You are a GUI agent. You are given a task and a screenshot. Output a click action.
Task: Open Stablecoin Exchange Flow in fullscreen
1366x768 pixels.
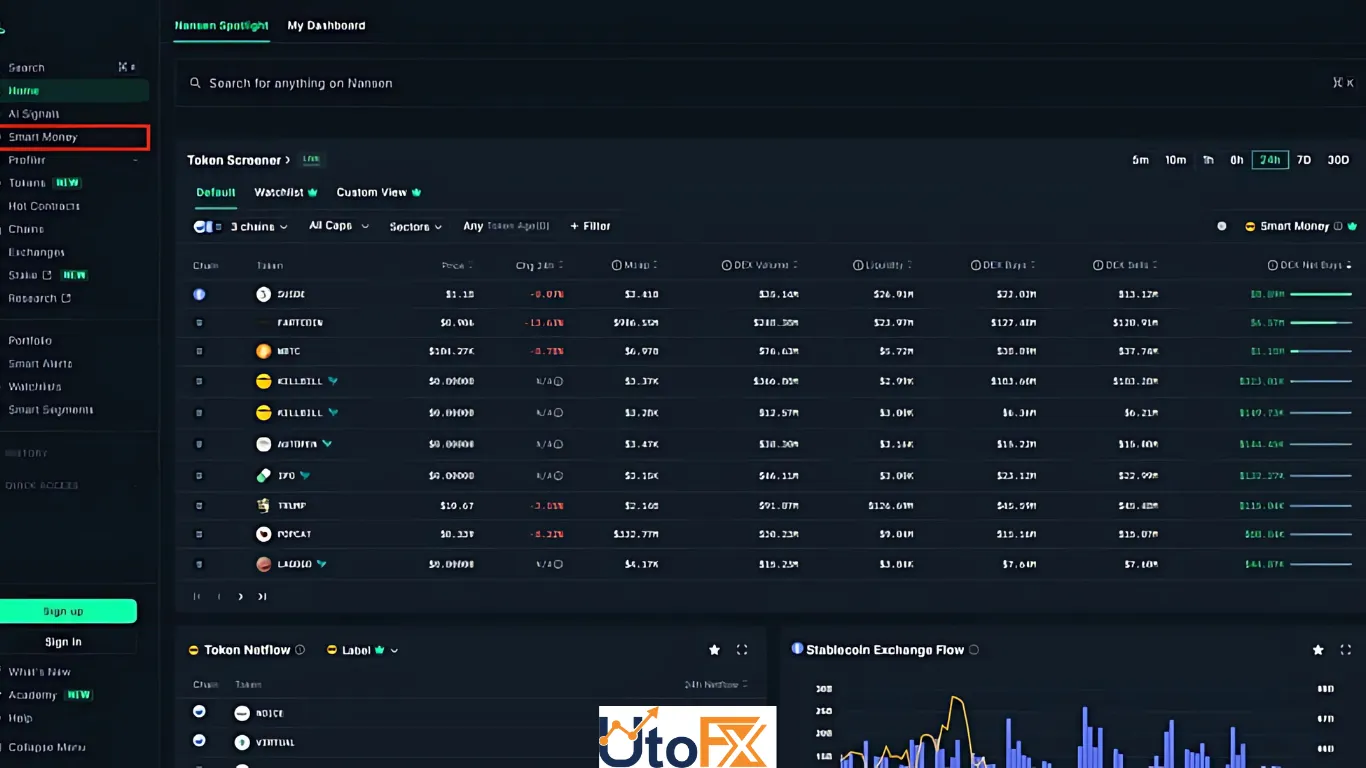click(1346, 650)
